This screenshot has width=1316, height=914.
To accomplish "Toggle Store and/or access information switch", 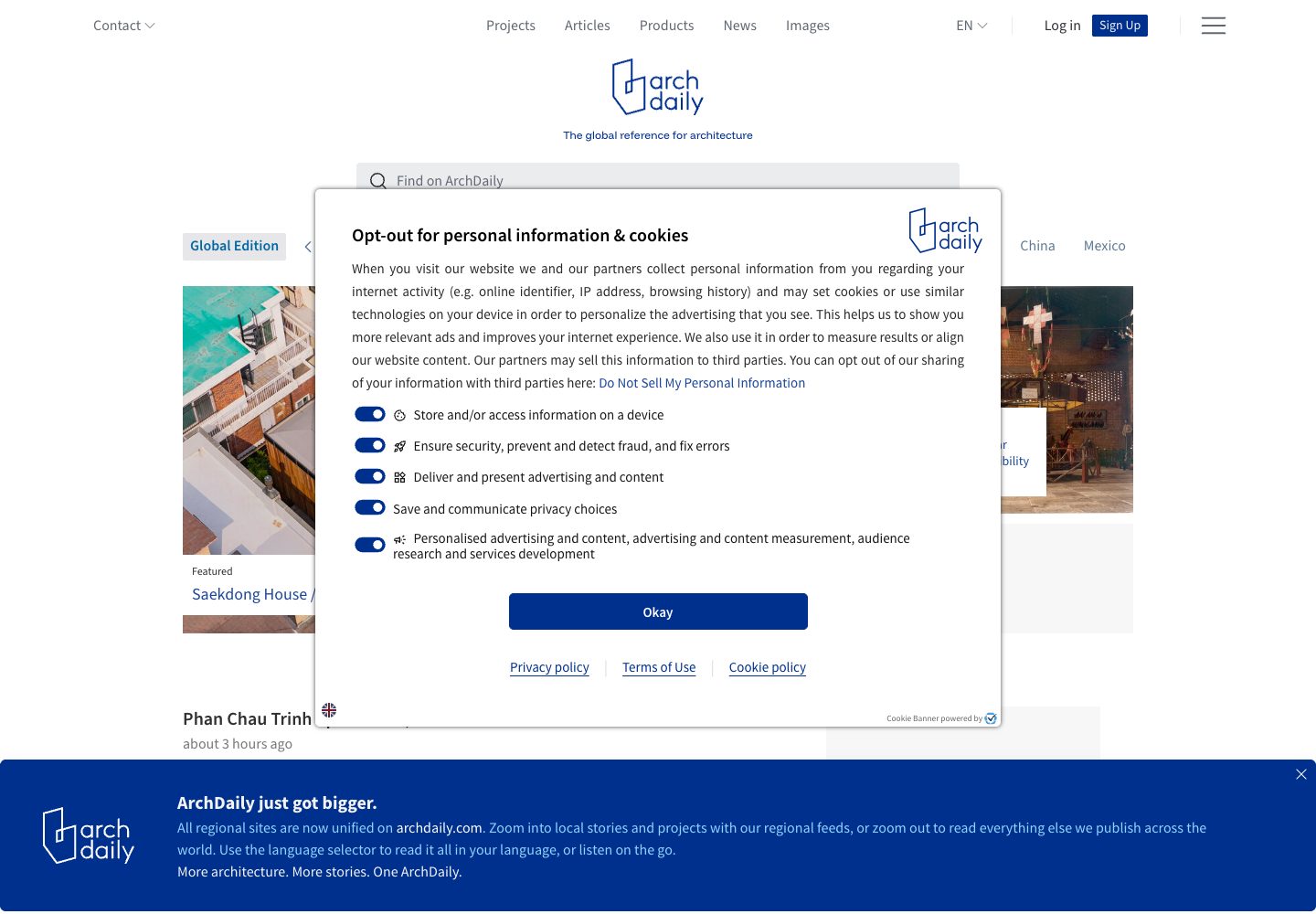I will 370,414.
